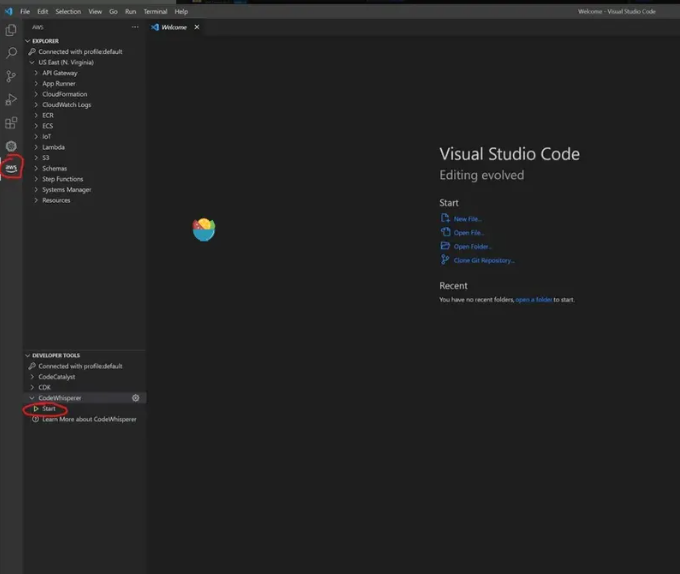
Task: Click the 'Visual Studio Code' heading
Action: click(510, 154)
